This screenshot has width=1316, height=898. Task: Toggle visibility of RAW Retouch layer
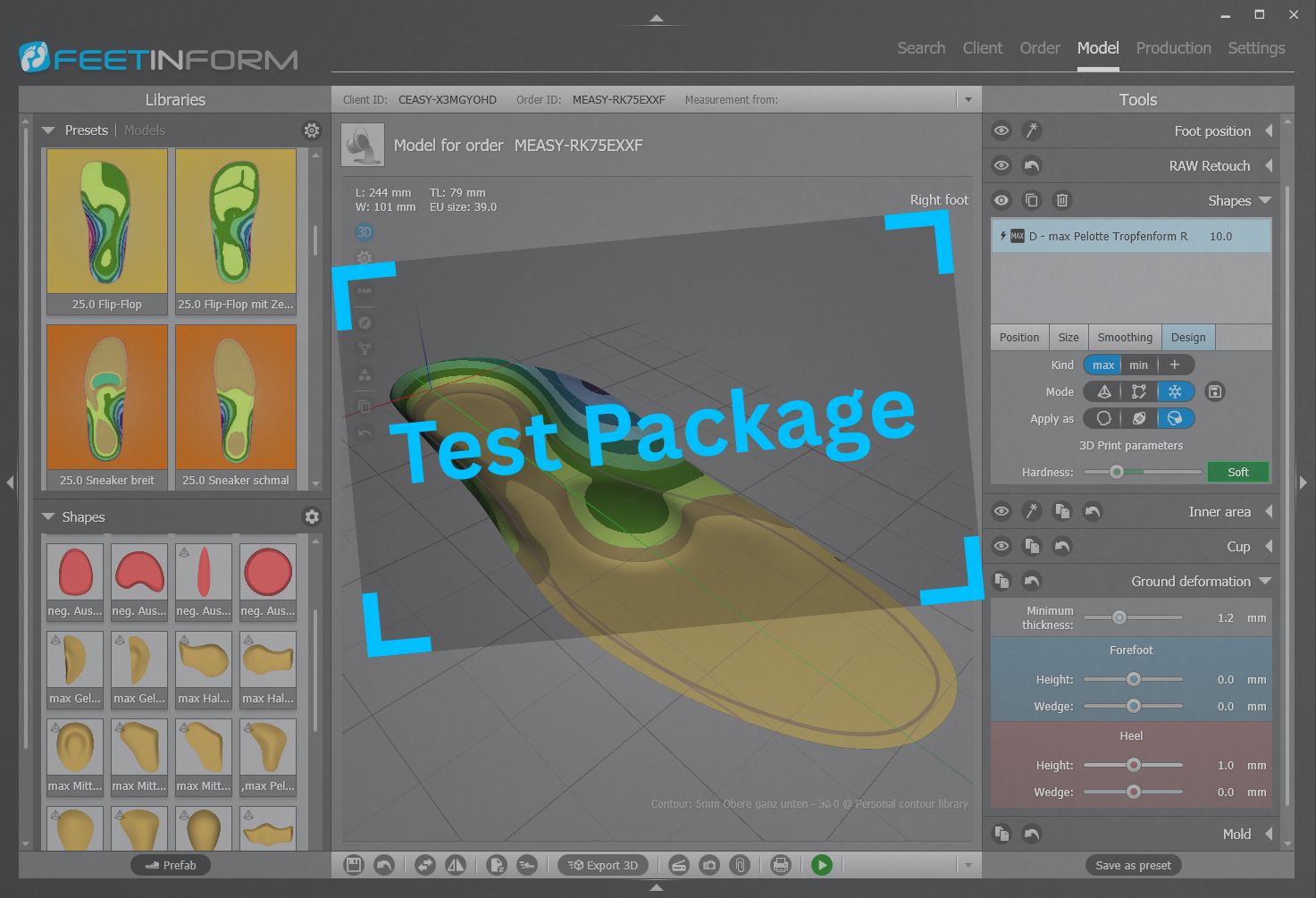(x=1001, y=165)
